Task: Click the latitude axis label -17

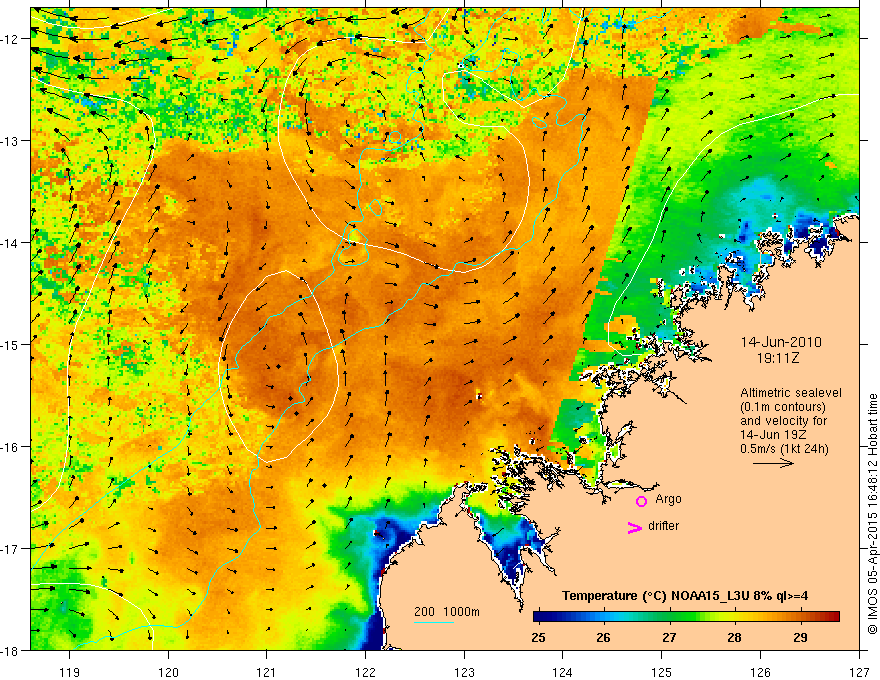Action: pos(10,548)
